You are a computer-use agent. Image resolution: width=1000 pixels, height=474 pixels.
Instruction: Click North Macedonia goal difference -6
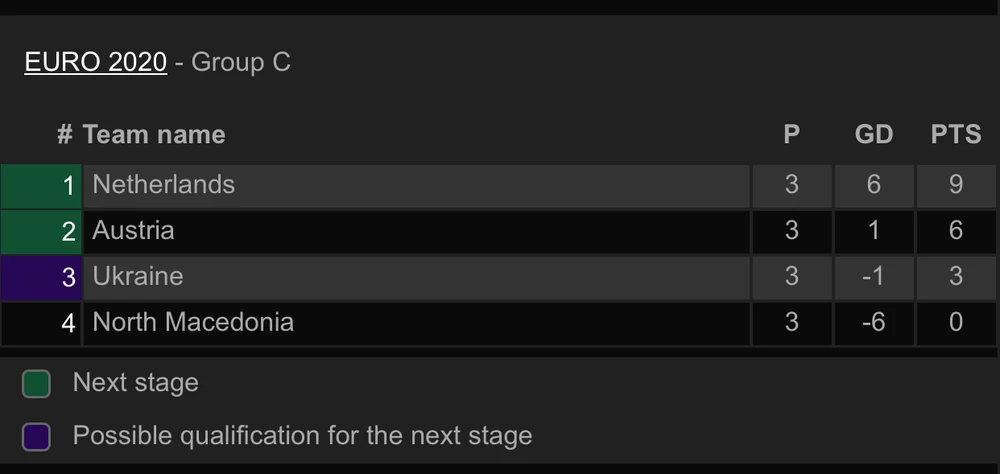click(873, 322)
